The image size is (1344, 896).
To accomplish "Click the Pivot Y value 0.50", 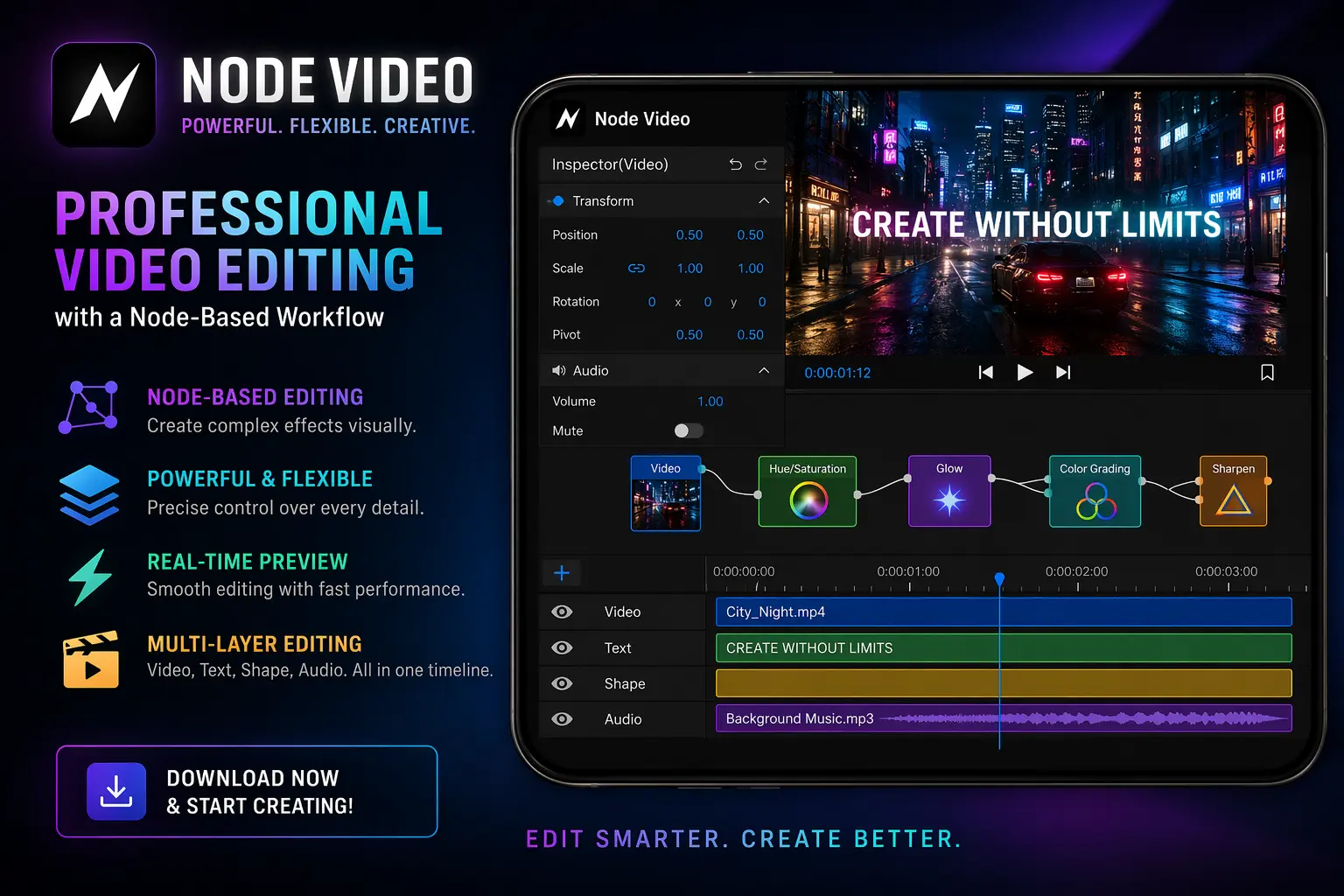I will pos(750,335).
